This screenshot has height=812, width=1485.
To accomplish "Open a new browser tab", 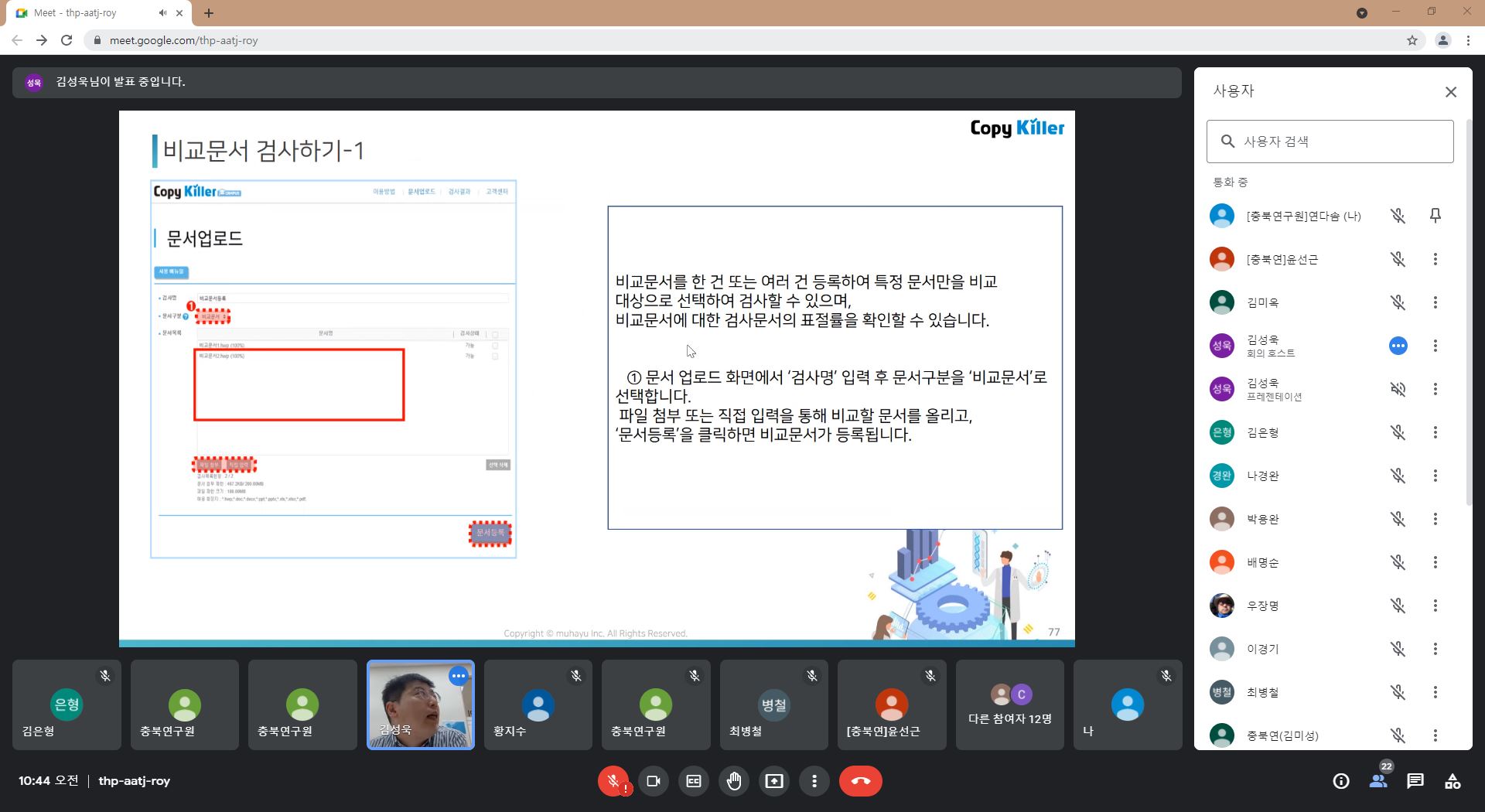I will pos(209,13).
